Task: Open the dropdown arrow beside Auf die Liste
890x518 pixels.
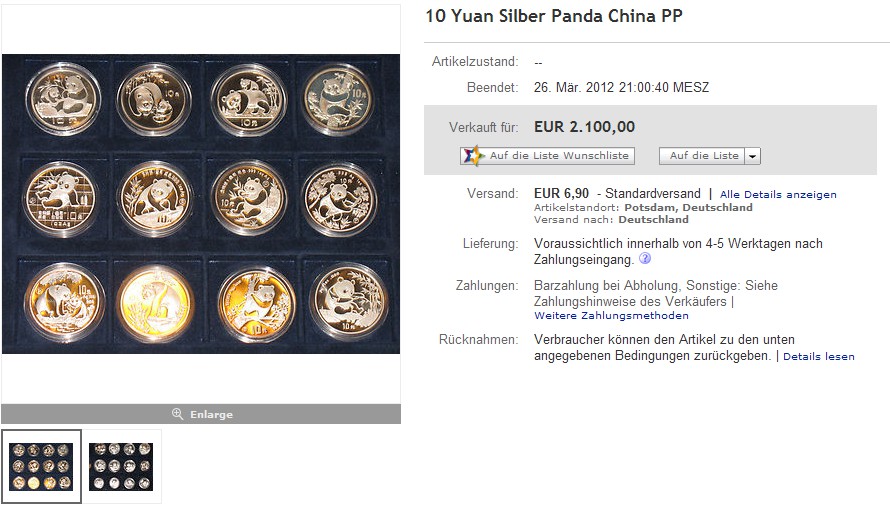Action: click(752, 156)
